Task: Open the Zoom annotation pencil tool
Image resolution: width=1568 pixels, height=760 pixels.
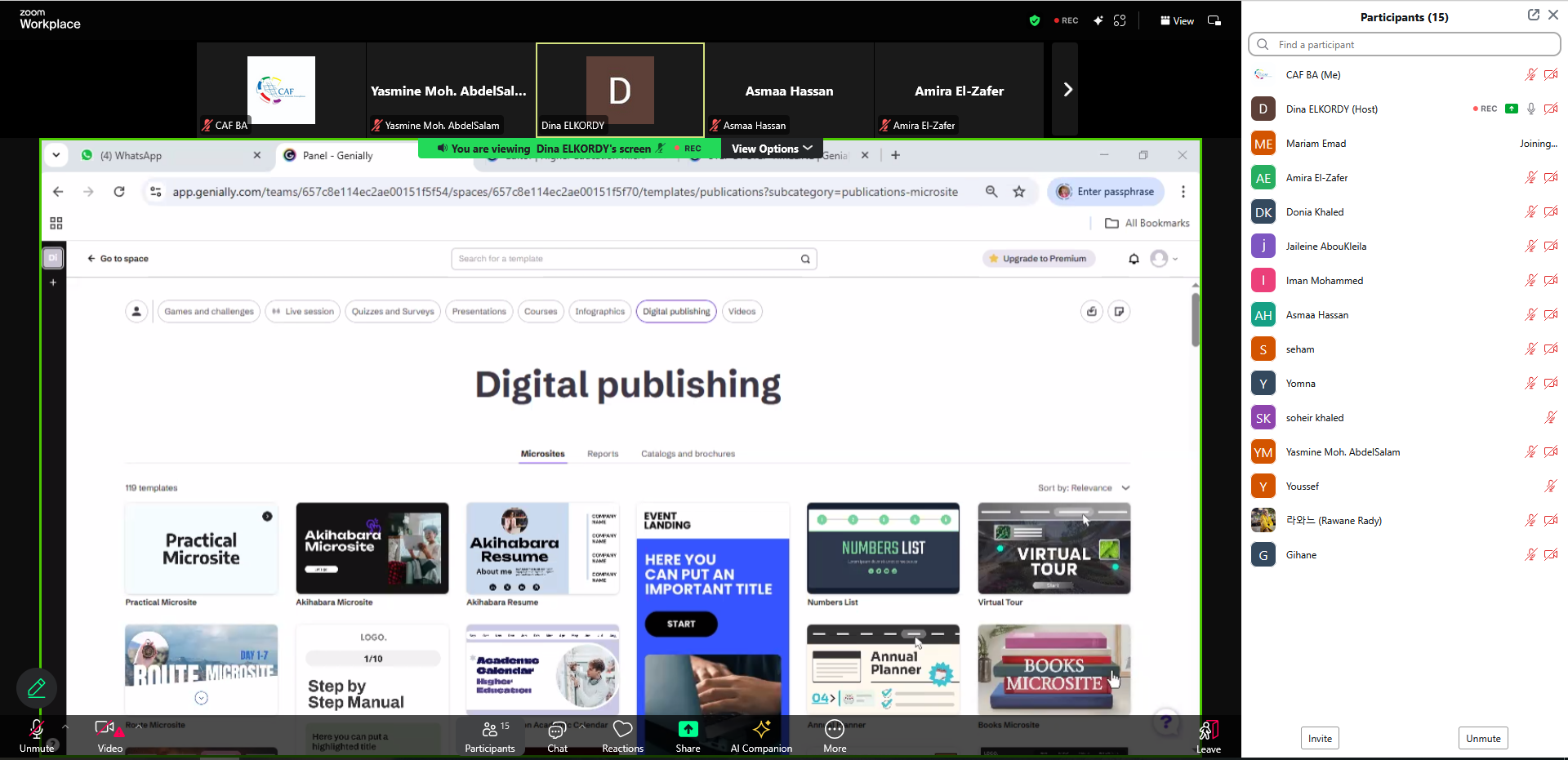Action: (x=37, y=688)
